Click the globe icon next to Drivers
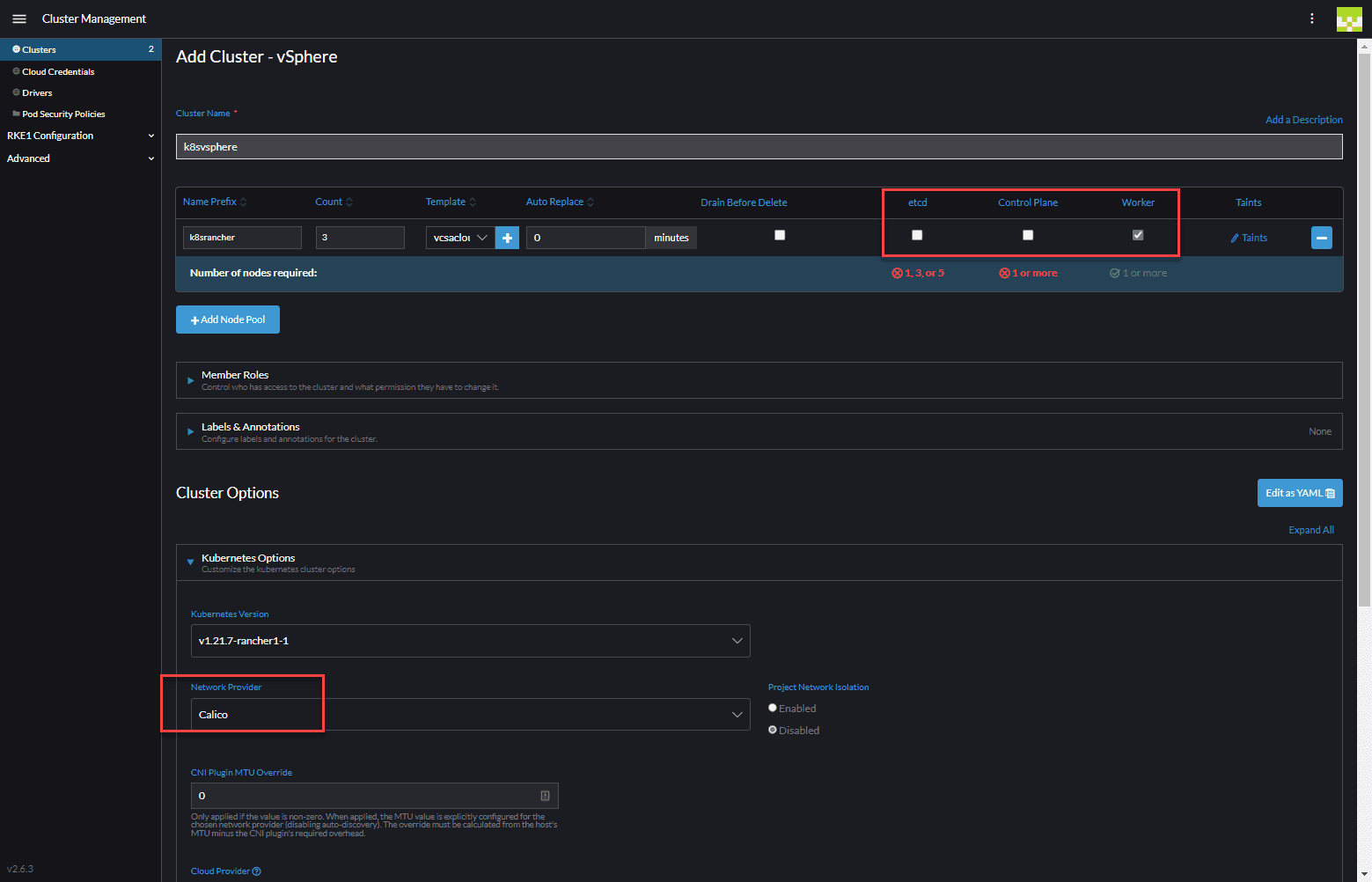The image size is (1372, 882). coord(16,92)
